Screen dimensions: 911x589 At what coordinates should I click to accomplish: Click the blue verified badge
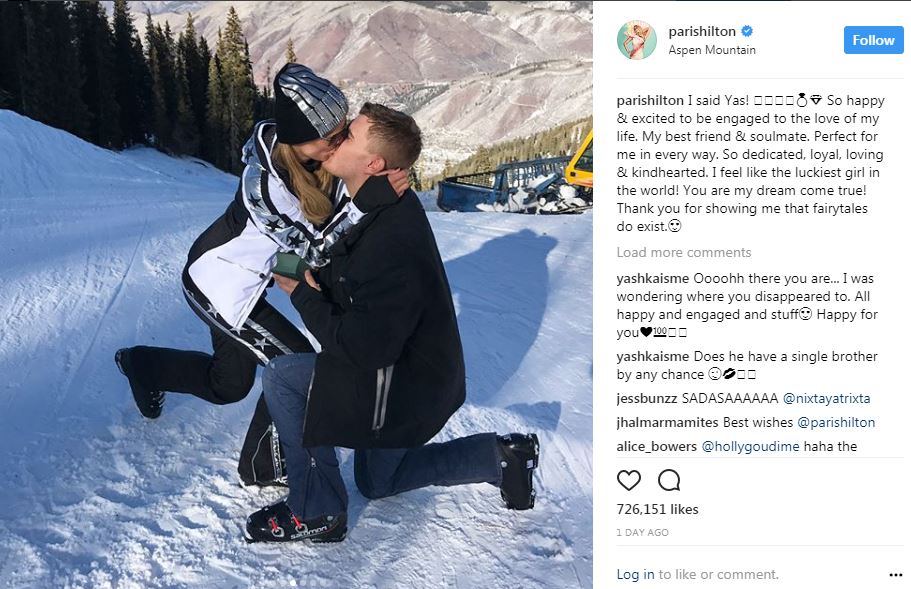tap(747, 31)
